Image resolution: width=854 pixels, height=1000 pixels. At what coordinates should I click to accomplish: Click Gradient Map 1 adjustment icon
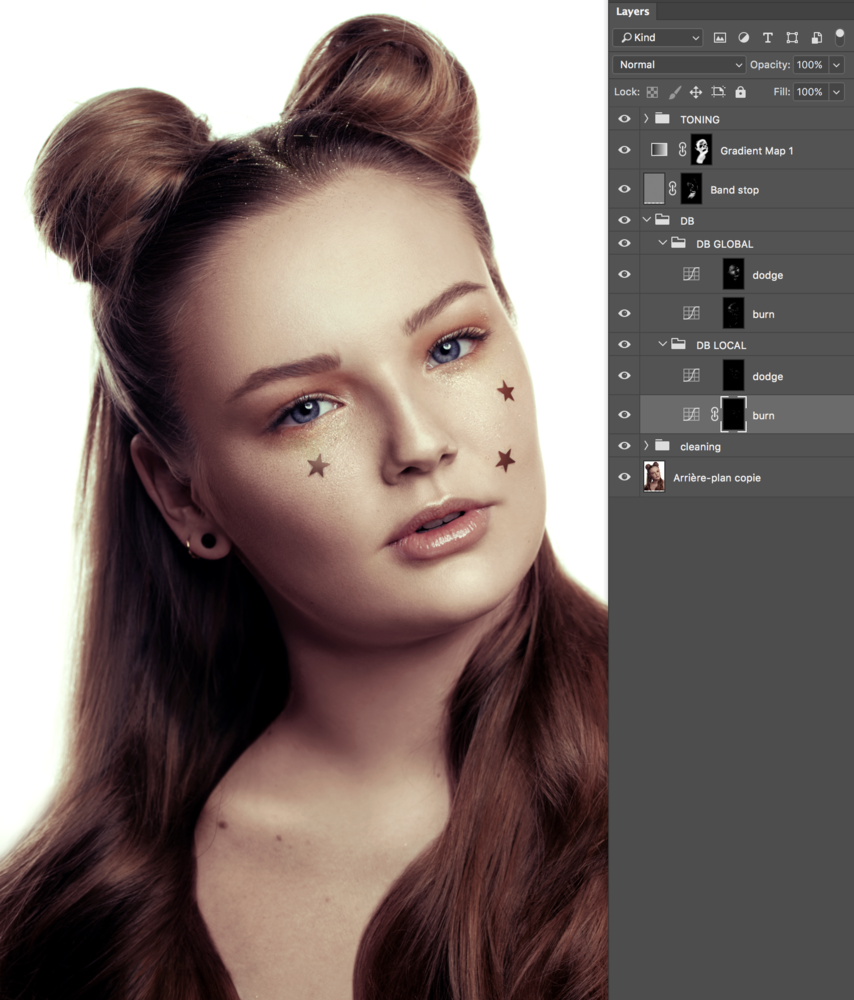[659, 150]
